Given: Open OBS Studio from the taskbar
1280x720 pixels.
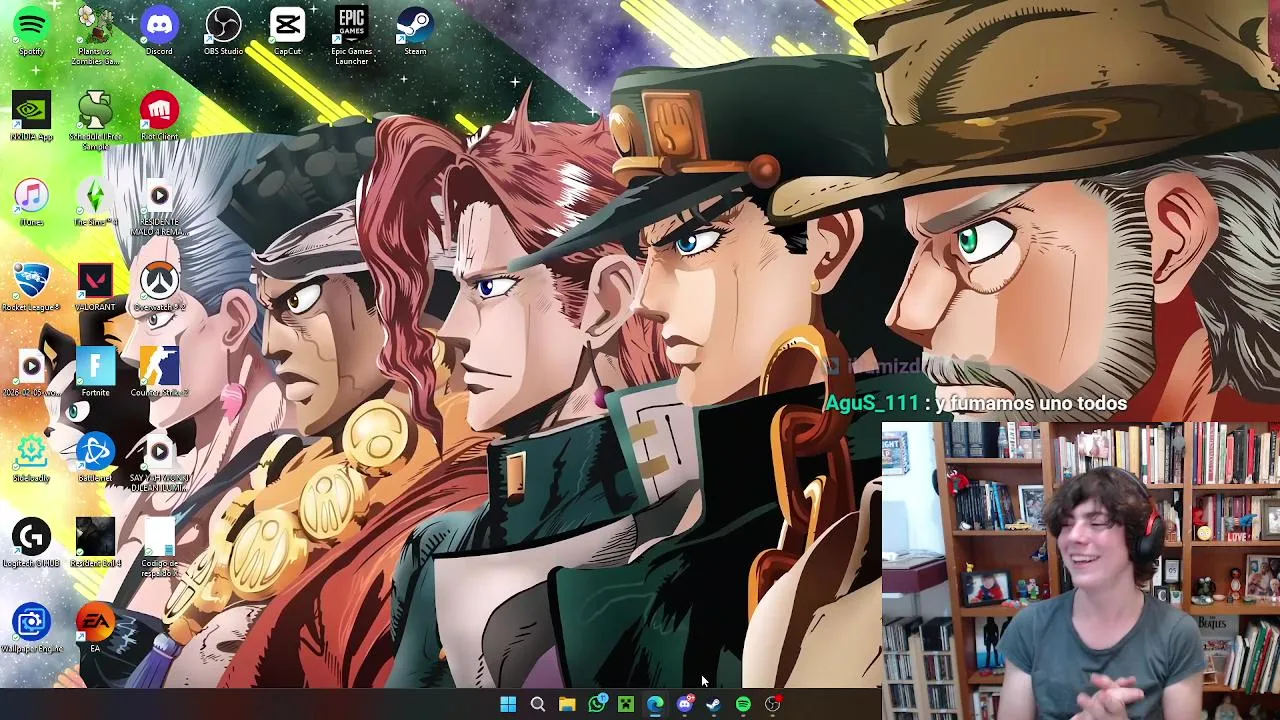Looking at the screenshot, I should point(773,705).
